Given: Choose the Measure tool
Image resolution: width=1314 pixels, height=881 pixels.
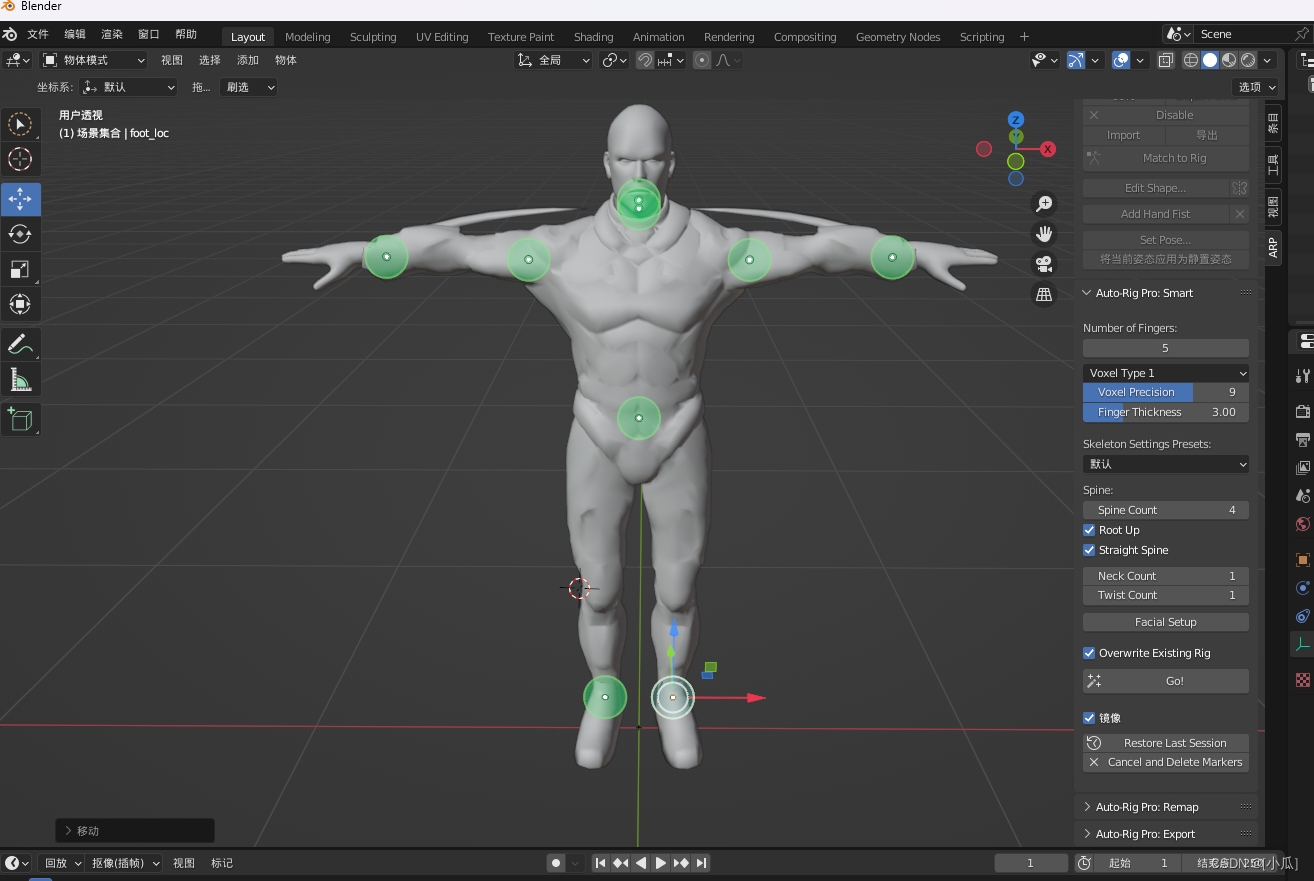Looking at the screenshot, I should (20, 379).
